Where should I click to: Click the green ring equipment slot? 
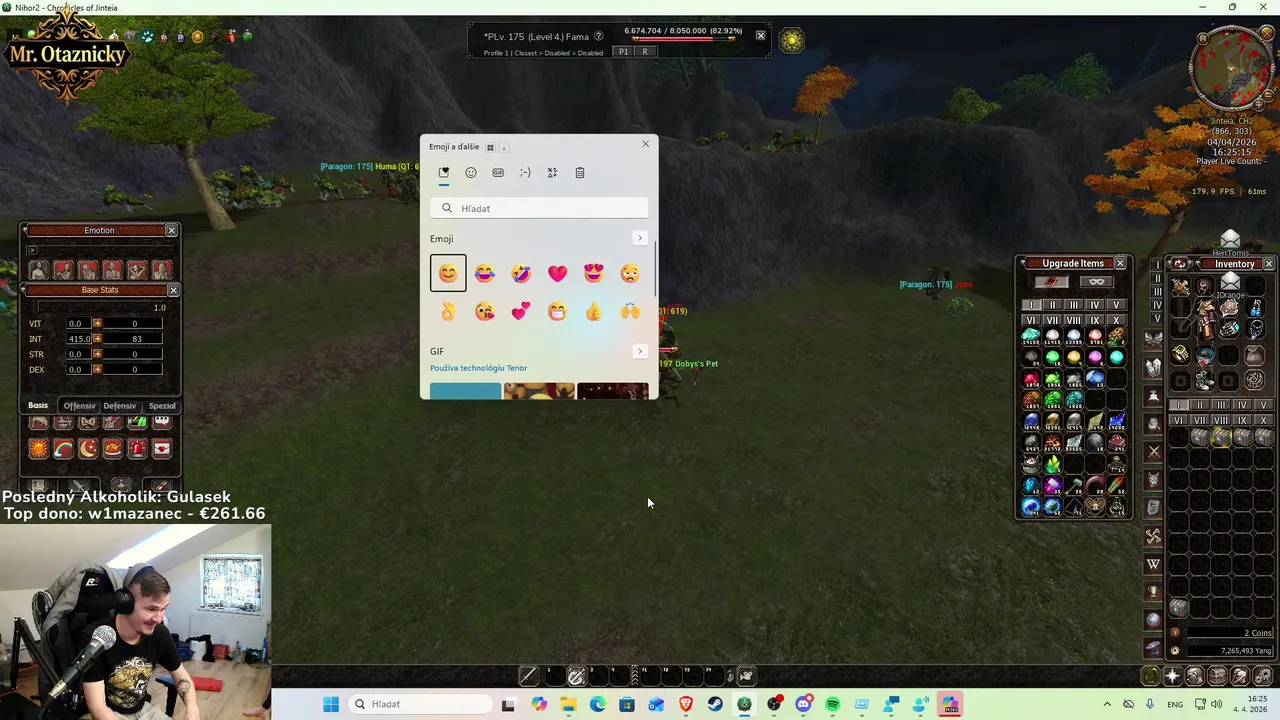[1180, 354]
